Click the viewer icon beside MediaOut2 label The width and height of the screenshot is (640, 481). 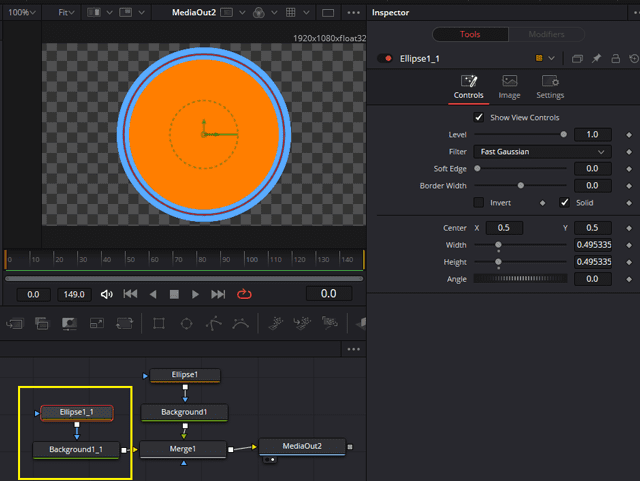[x=227, y=13]
